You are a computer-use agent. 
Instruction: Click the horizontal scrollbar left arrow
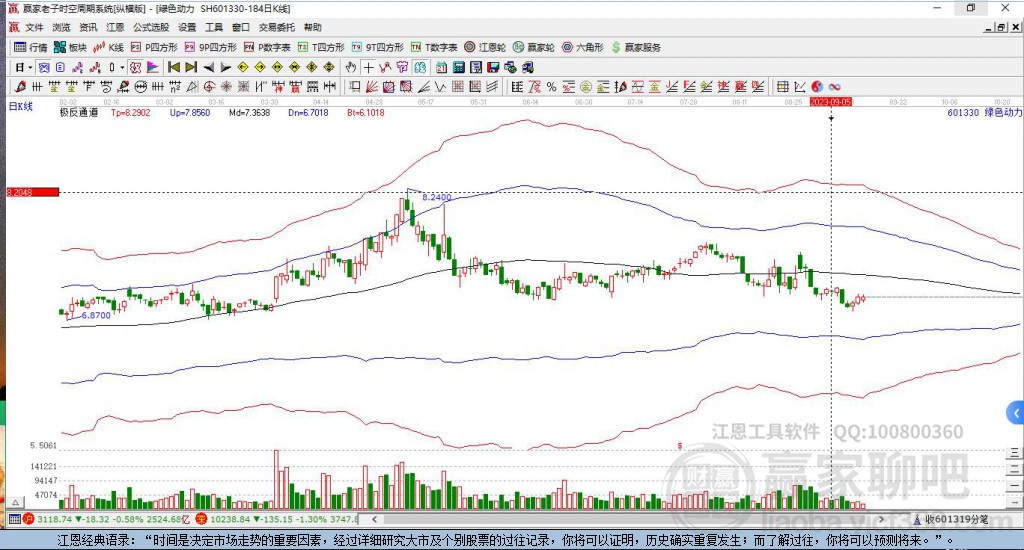pos(374,519)
